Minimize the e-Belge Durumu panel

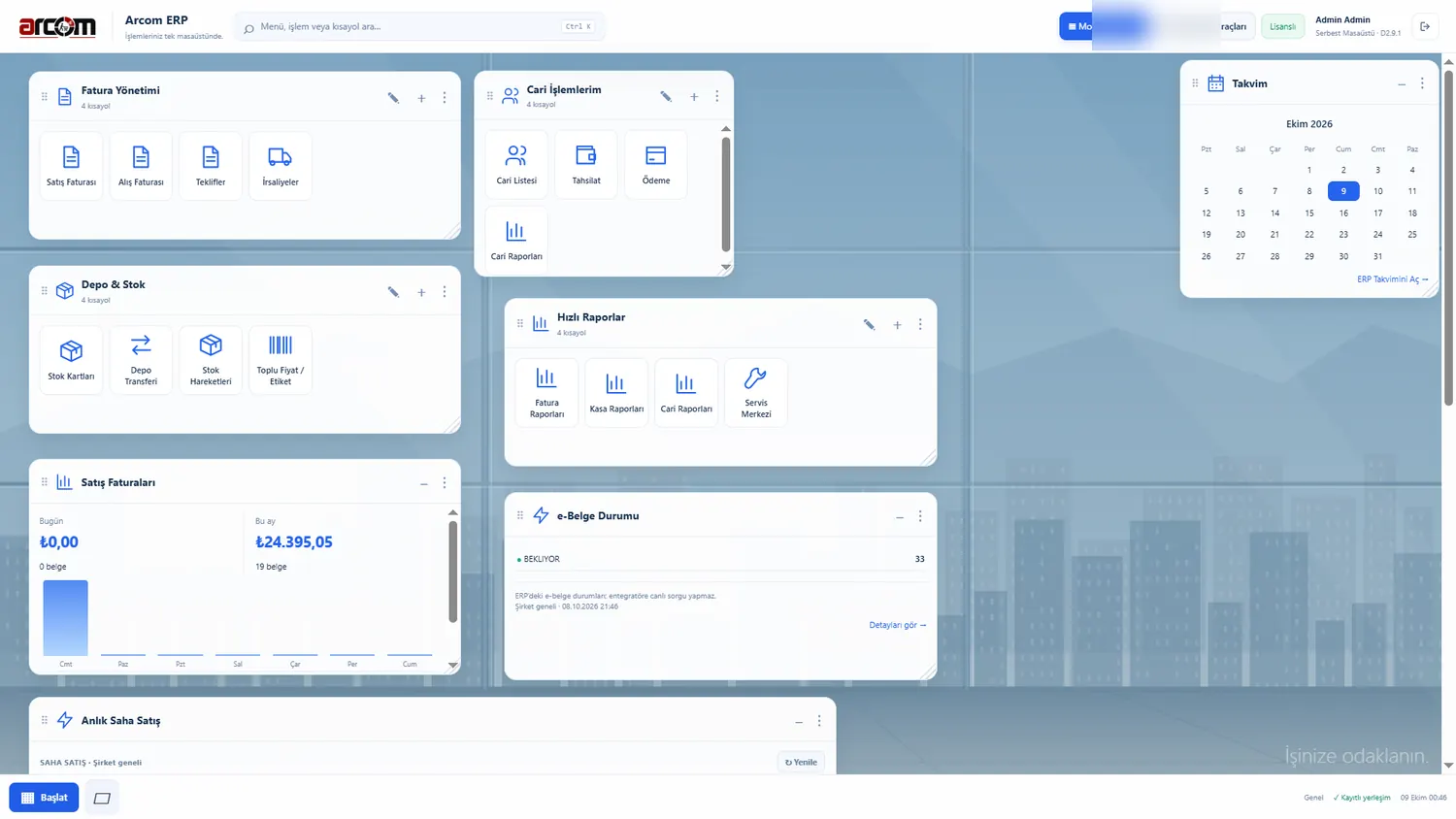pos(900,517)
